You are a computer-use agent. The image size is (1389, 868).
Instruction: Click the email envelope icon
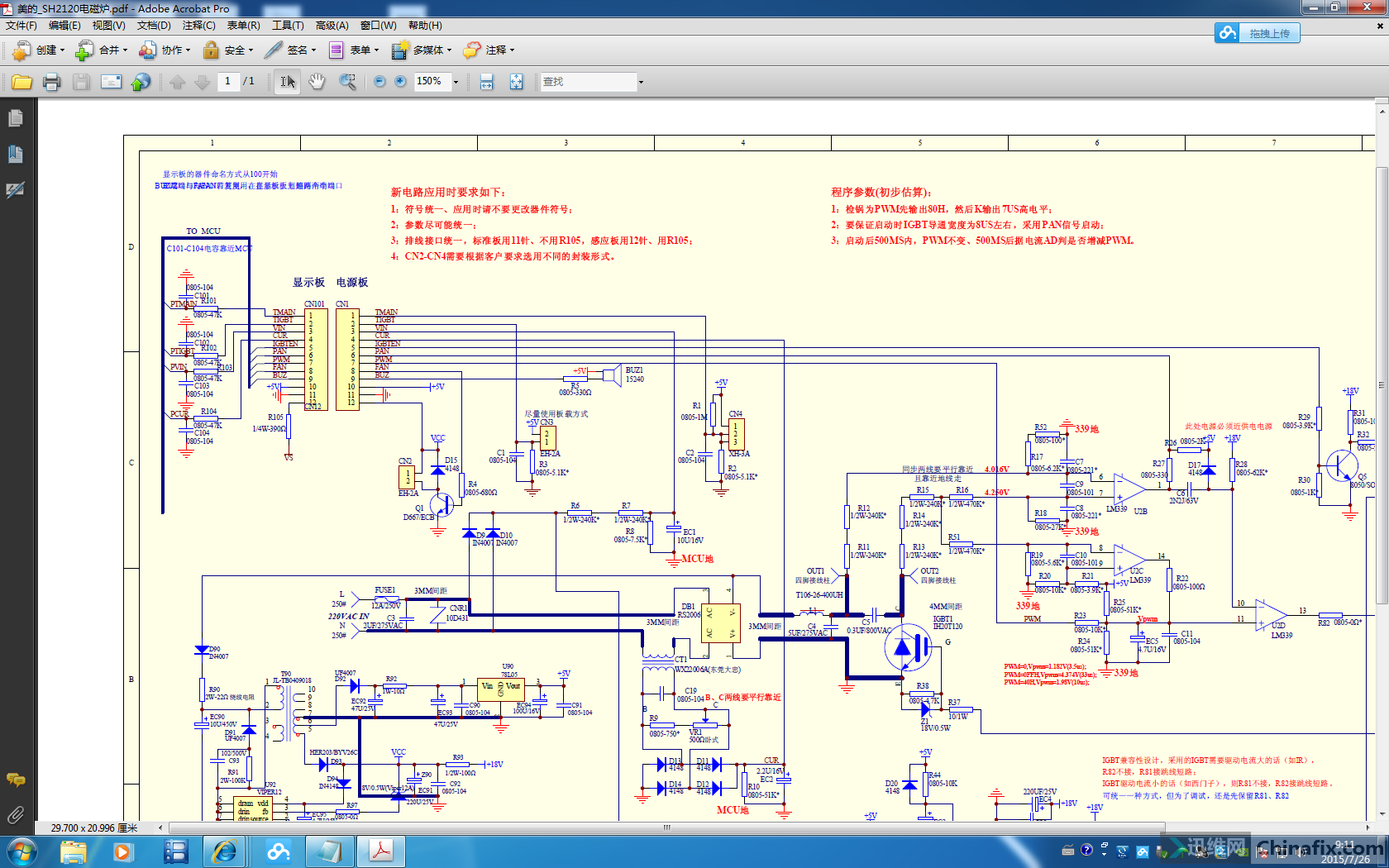pyautogui.click(x=111, y=82)
